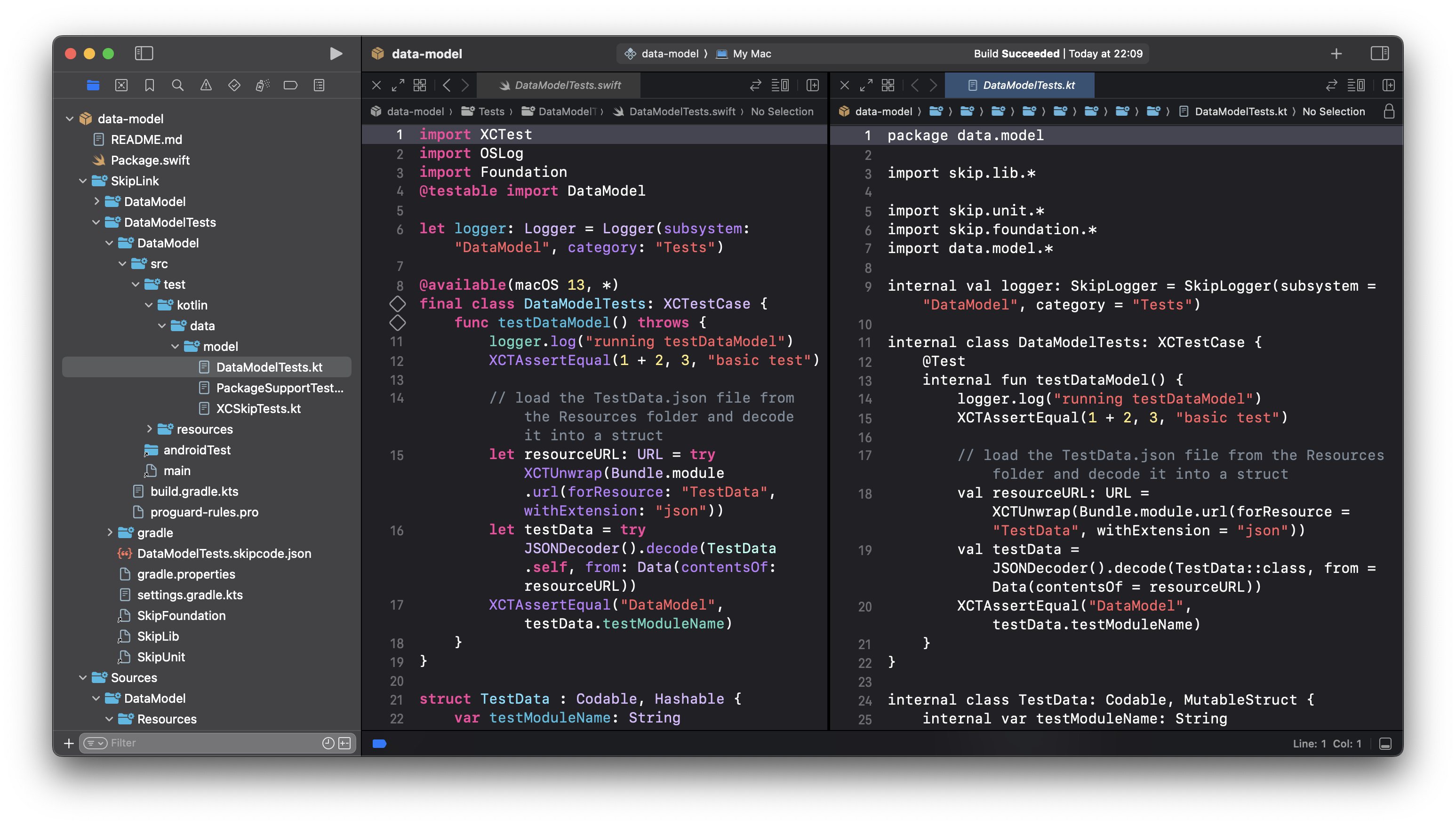Open the Report navigator list icon

(x=319, y=85)
